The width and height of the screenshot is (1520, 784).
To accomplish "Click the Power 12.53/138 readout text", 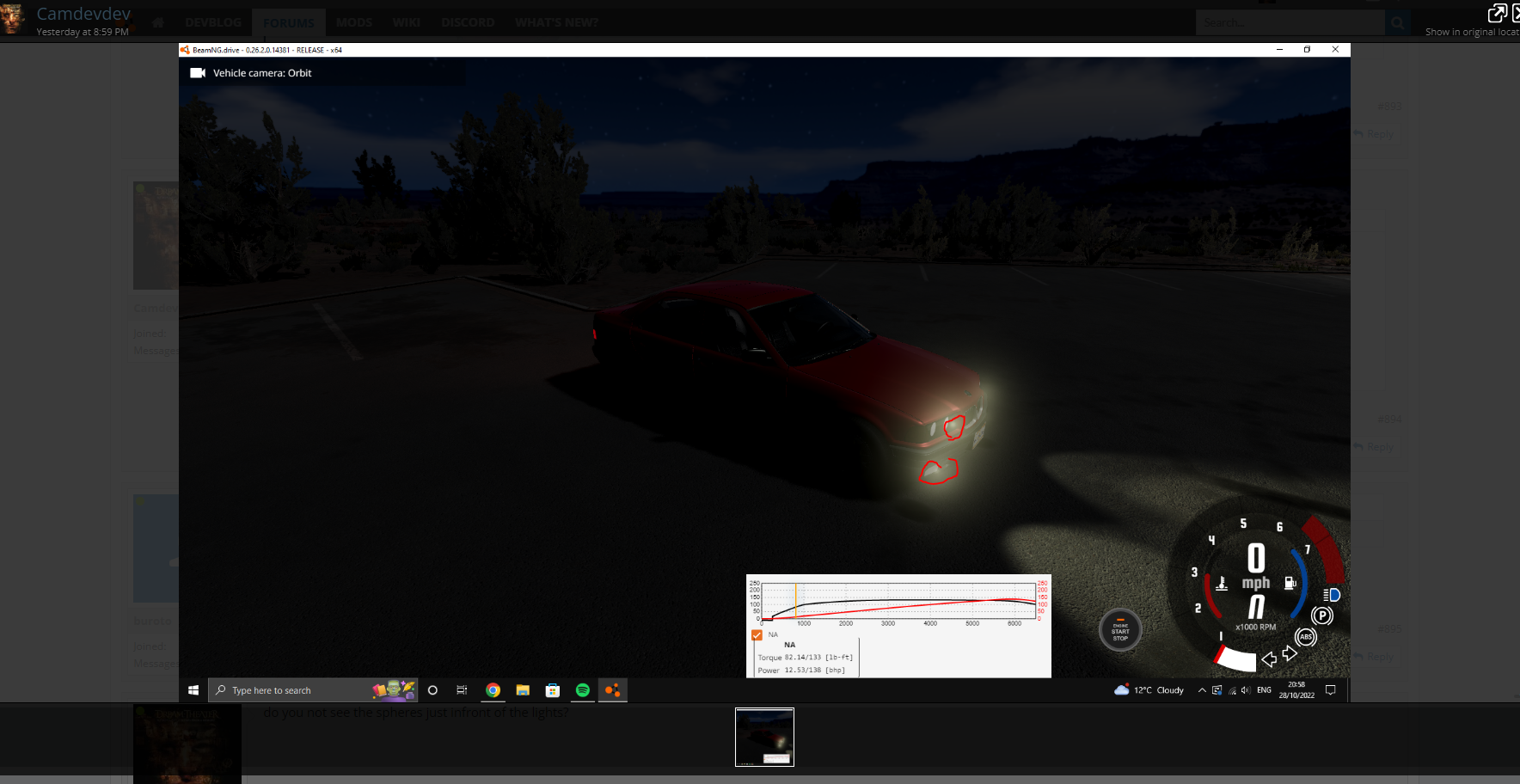I will point(801,671).
